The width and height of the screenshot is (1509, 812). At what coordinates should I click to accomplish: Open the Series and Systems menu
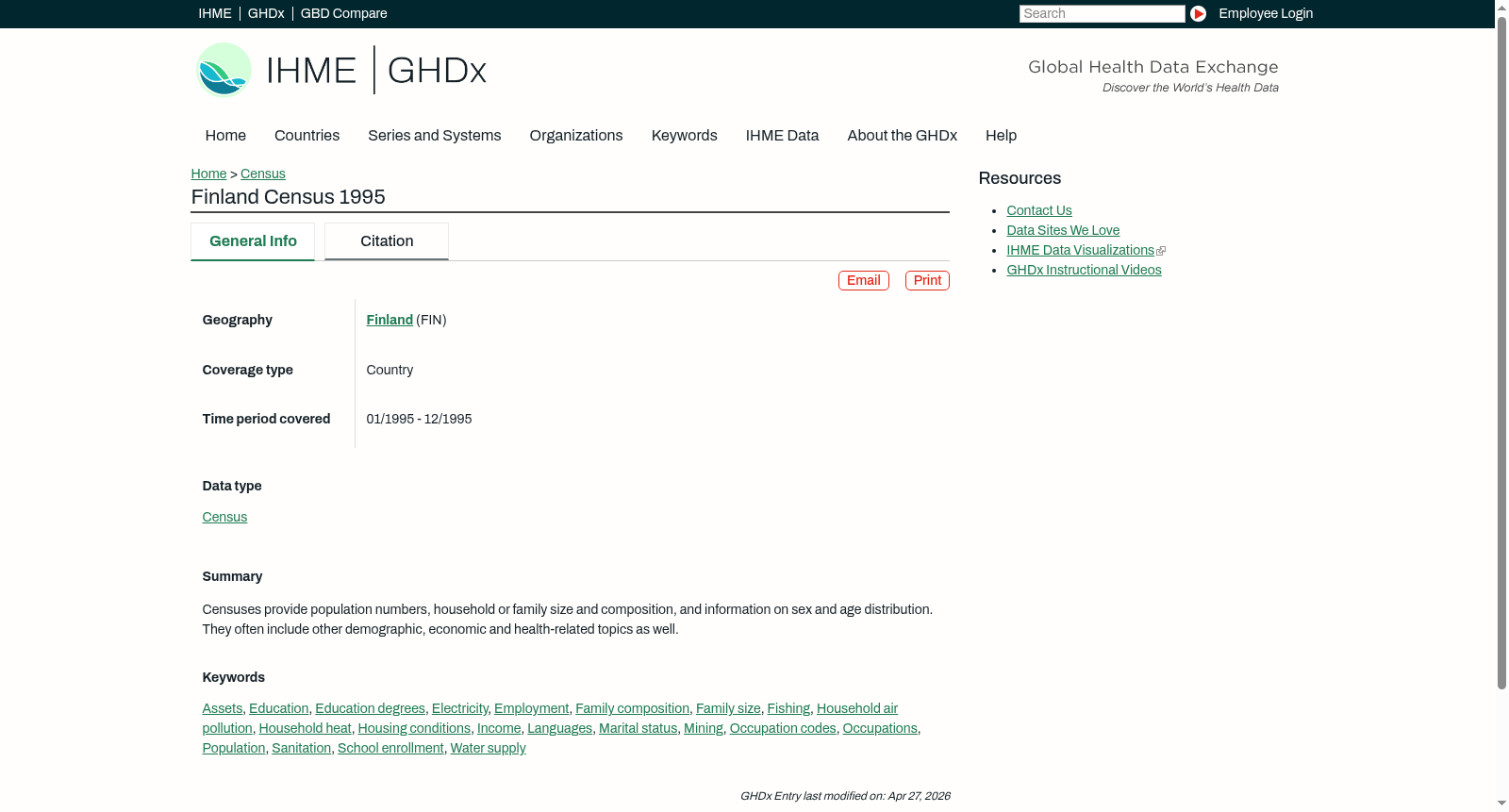click(x=435, y=136)
